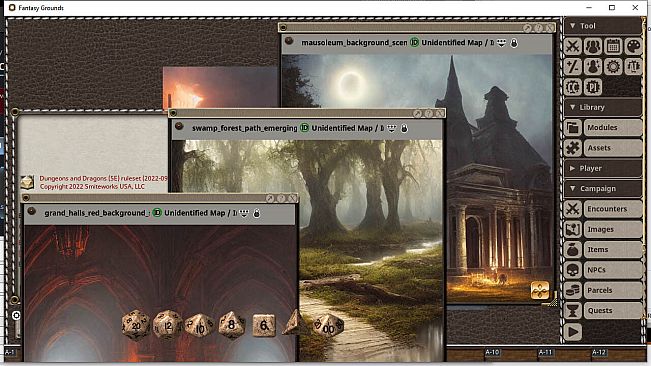Open the Items campaign list
Screen dimensions: 651x366
(613, 249)
